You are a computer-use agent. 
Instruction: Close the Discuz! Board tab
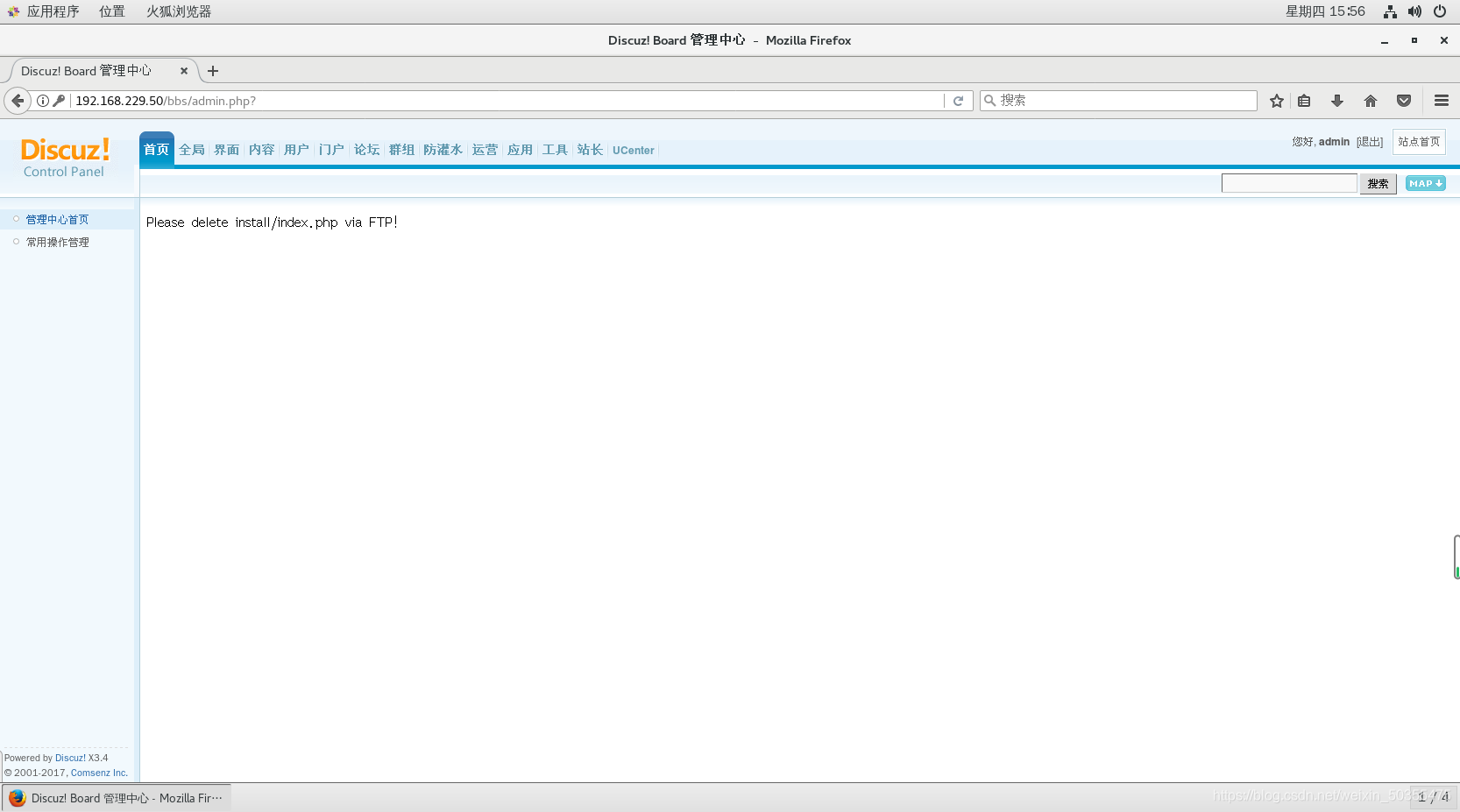point(184,71)
